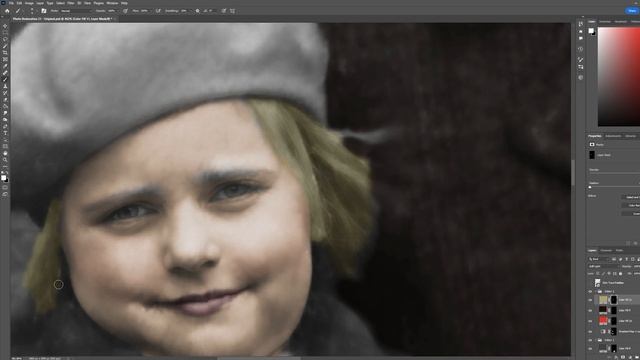
Task: Switch to the Adjustments tab
Action: tap(613, 136)
